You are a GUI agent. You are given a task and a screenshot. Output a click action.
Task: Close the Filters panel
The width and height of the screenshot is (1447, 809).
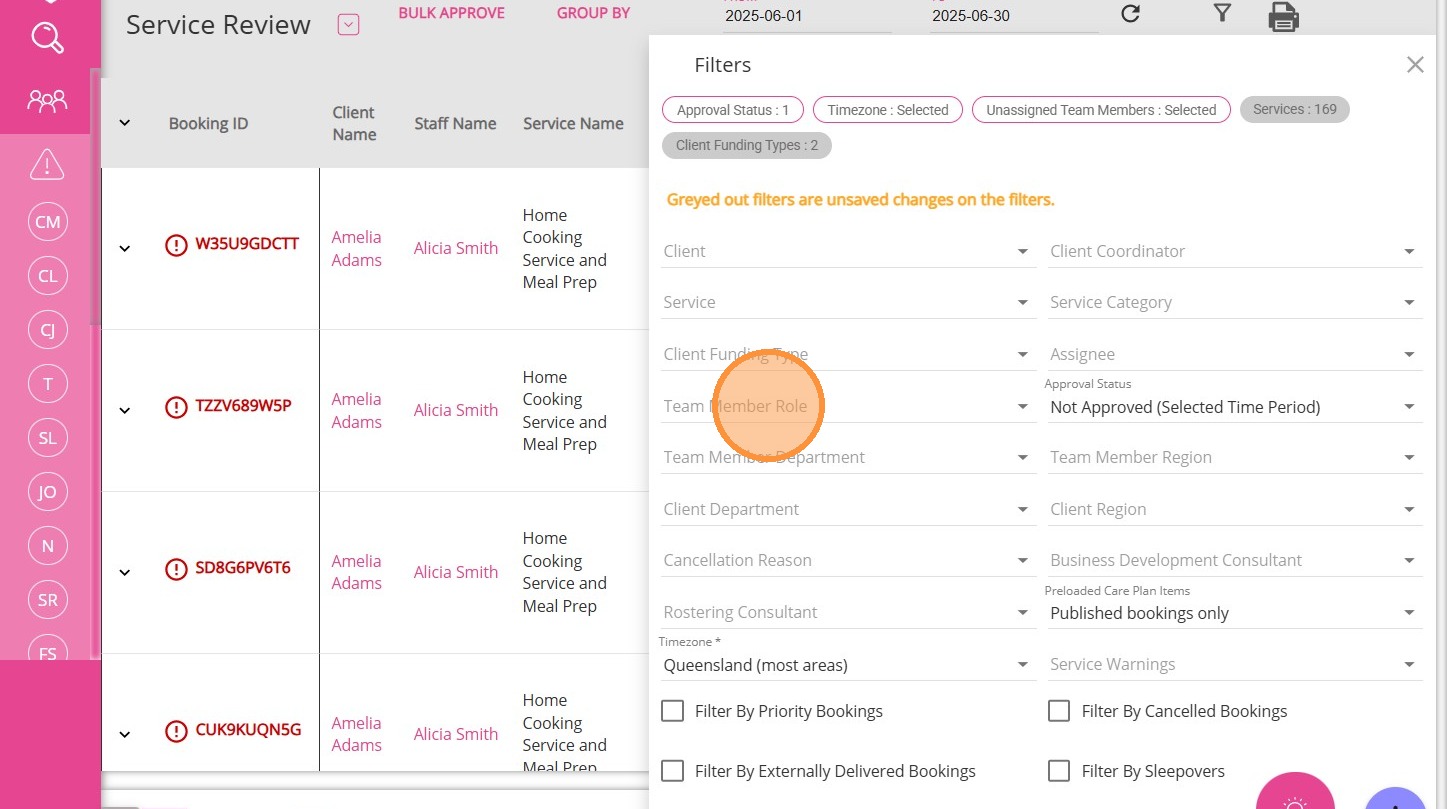pyautogui.click(x=1414, y=65)
